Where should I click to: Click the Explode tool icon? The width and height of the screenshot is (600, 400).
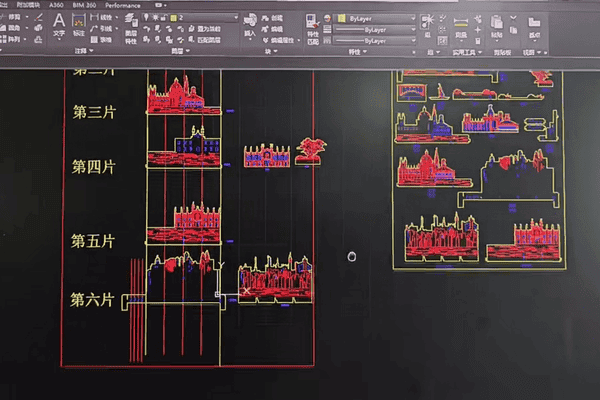(39, 28)
